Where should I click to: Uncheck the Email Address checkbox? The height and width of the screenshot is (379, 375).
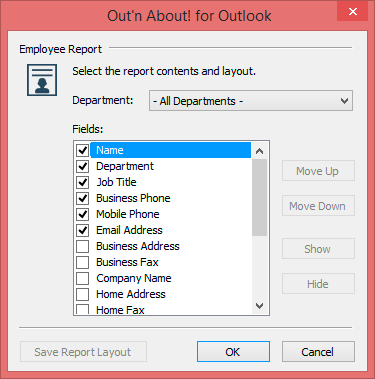(83, 230)
